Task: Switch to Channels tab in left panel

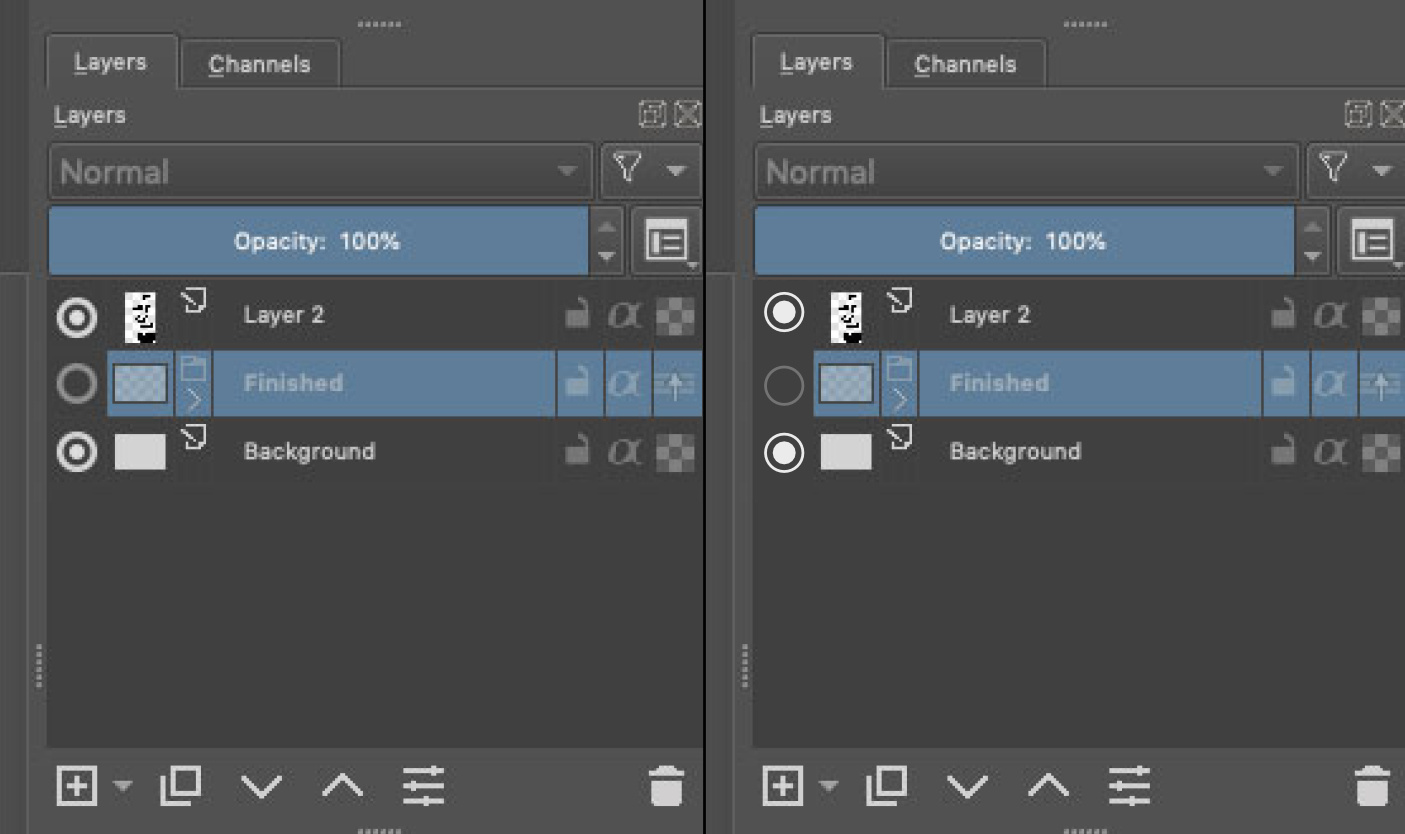Action: pyautogui.click(x=259, y=64)
